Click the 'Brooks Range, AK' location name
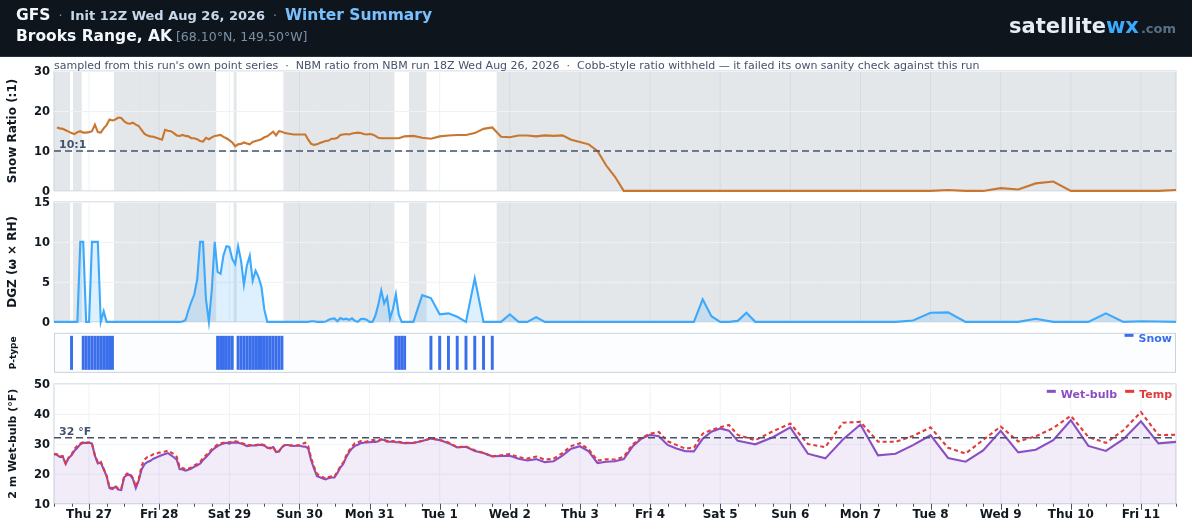 [94, 36]
